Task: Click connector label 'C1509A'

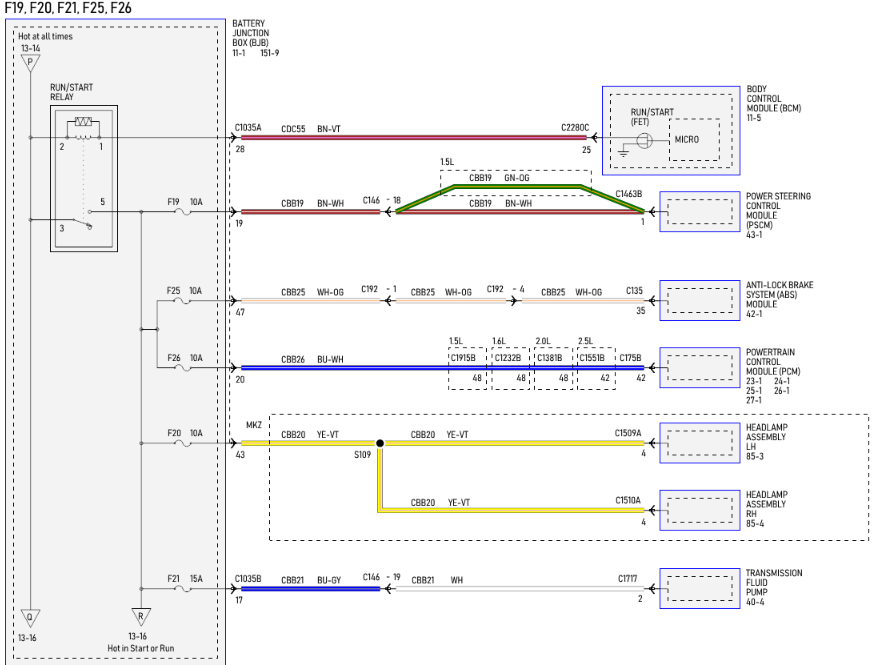Action: (x=628, y=433)
